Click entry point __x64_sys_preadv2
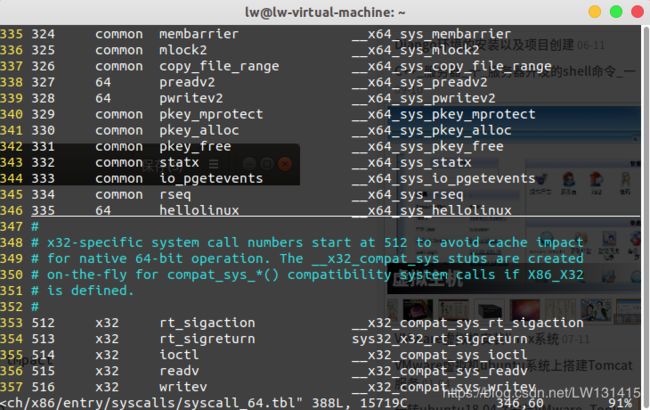650x410 pixels. coord(420,82)
